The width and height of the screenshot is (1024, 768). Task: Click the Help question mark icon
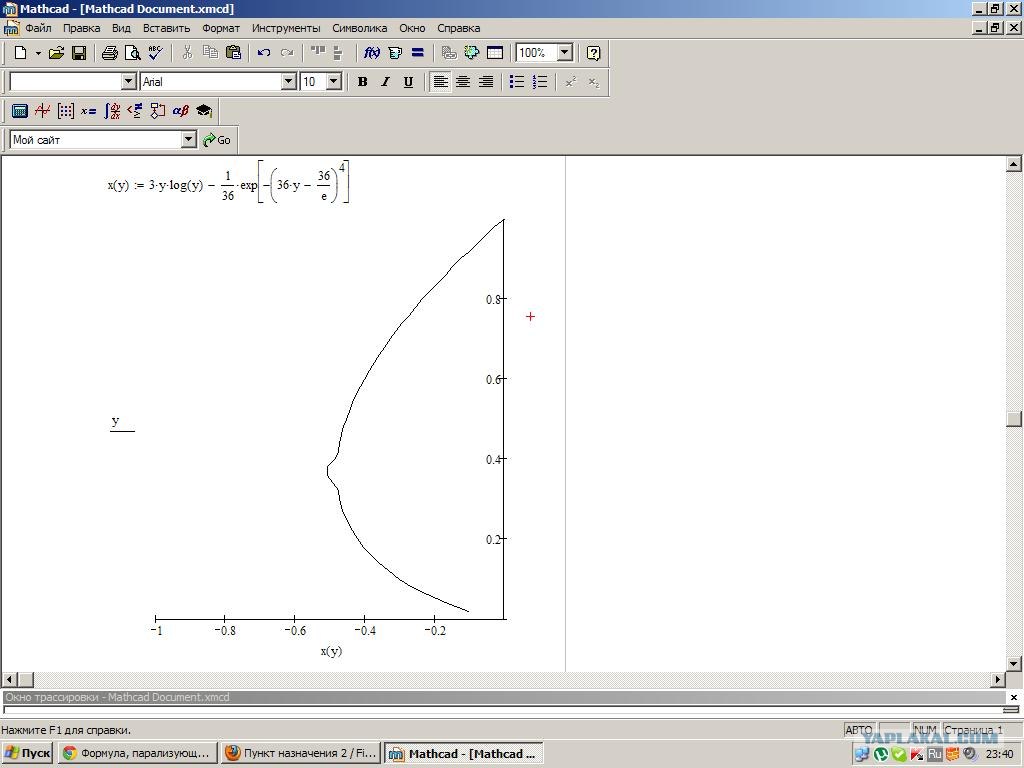coord(593,53)
